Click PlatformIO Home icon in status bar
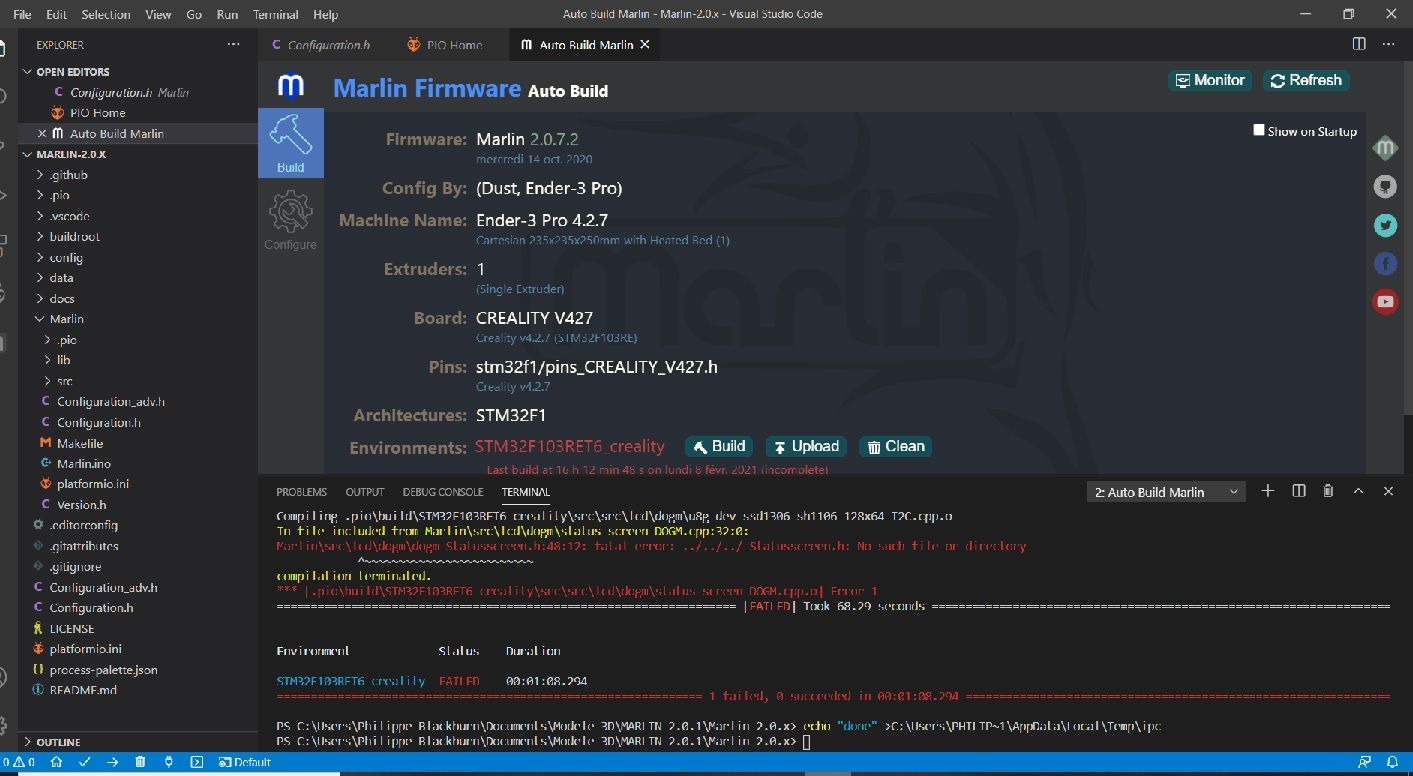This screenshot has width=1413, height=776. [x=57, y=762]
